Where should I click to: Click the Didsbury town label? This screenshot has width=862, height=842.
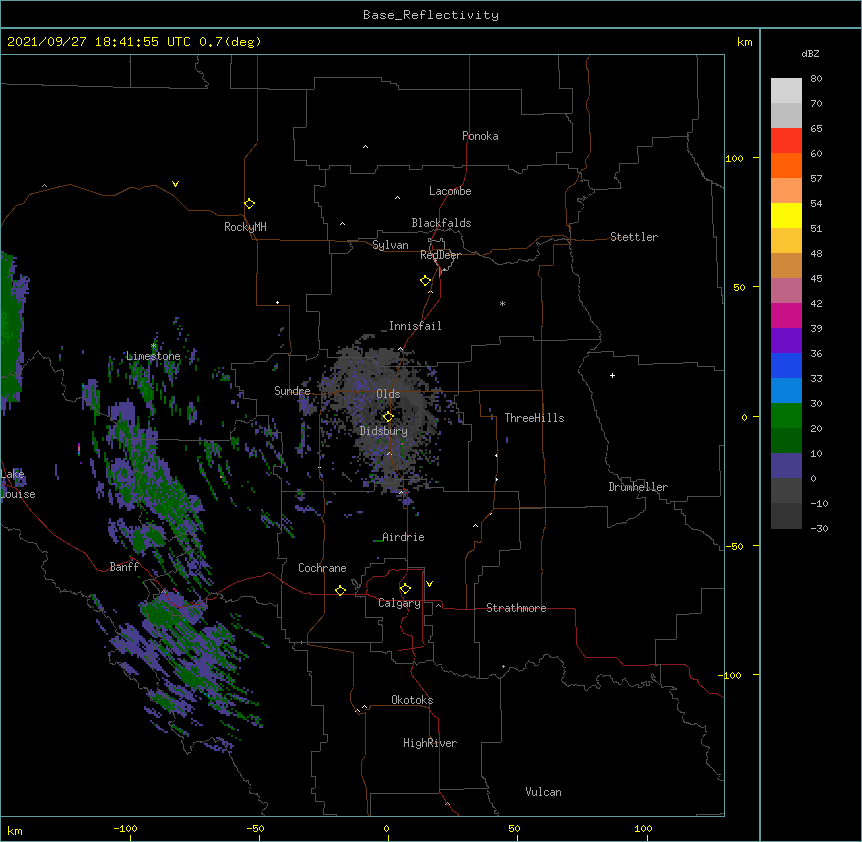pyautogui.click(x=383, y=431)
